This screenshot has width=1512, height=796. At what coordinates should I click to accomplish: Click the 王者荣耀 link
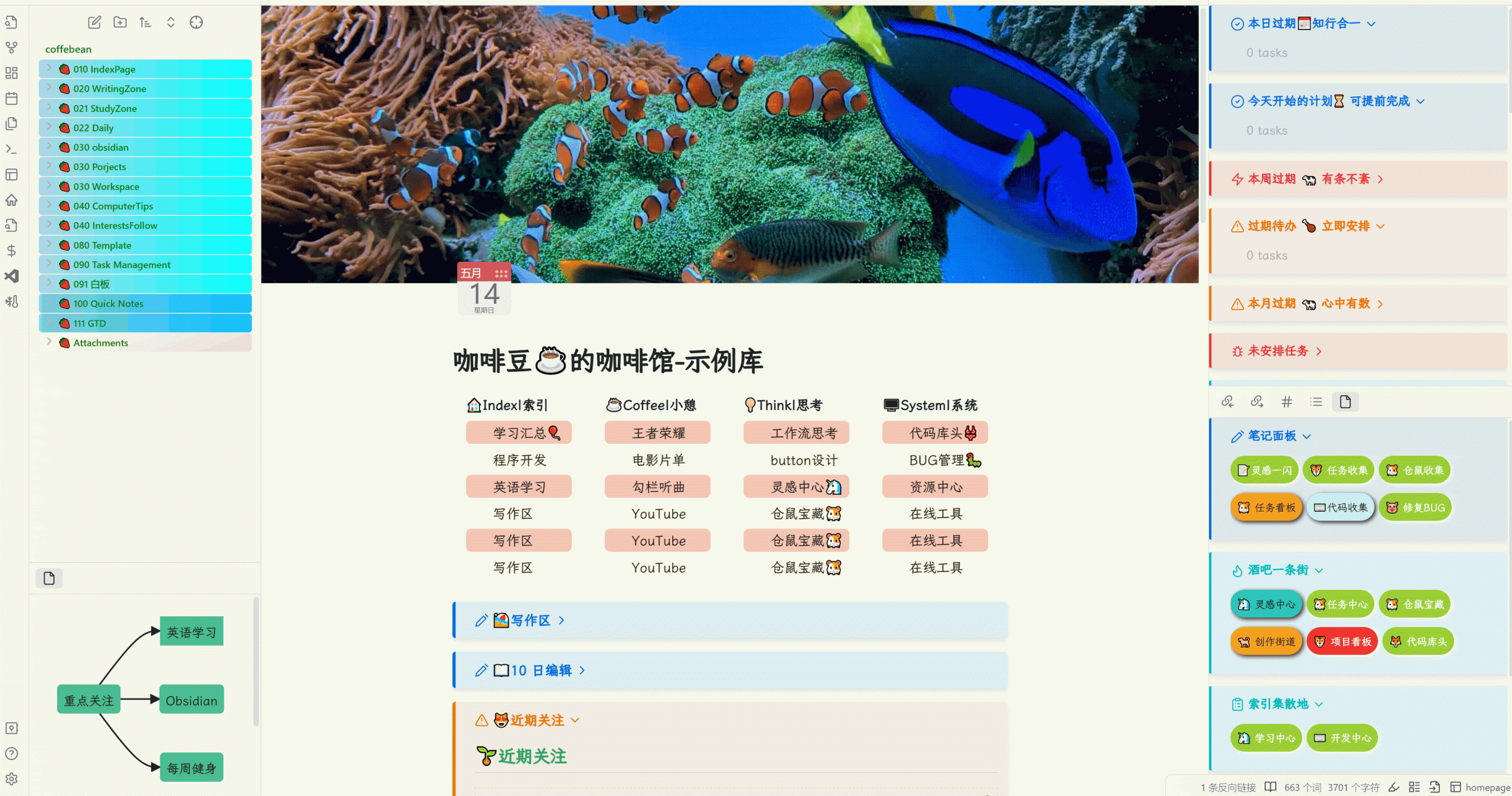658,433
